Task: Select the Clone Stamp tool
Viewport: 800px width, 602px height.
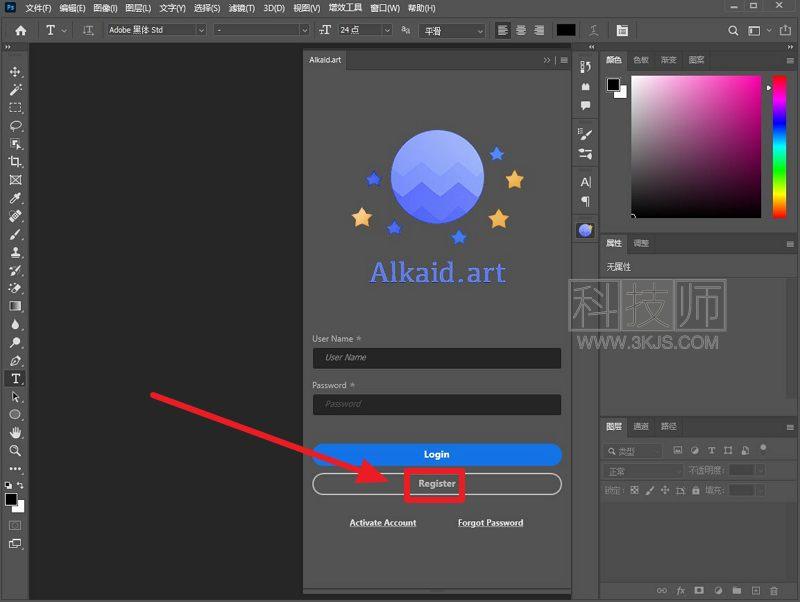Action: [x=15, y=252]
